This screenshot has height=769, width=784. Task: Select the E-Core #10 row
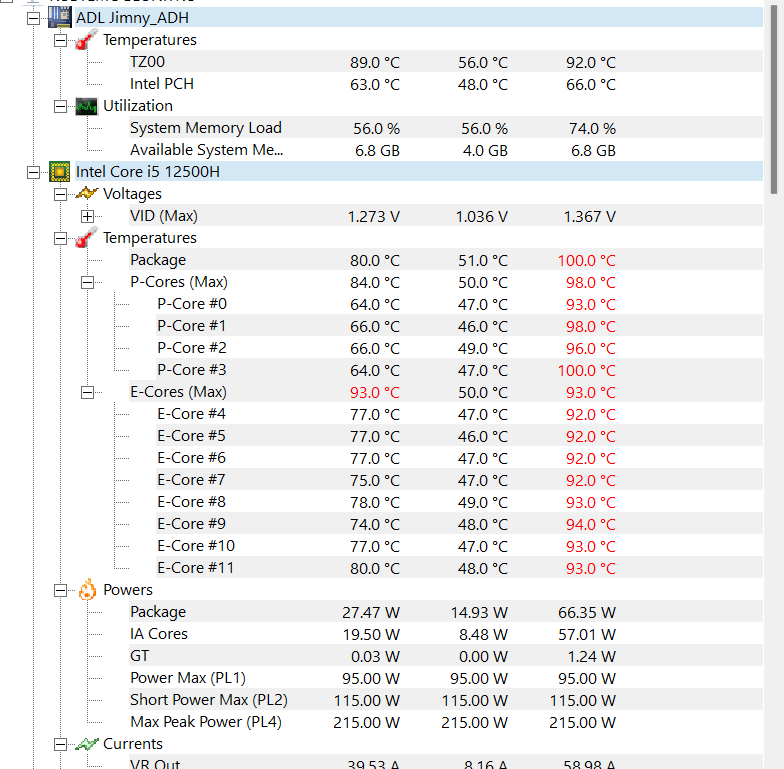(460, 546)
